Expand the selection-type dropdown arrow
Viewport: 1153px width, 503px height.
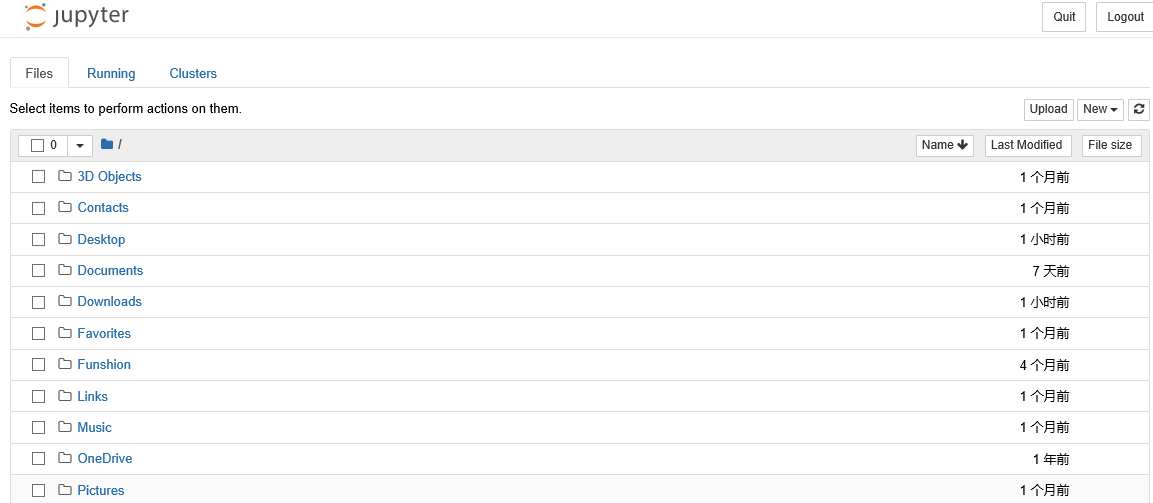tap(80, 146)
